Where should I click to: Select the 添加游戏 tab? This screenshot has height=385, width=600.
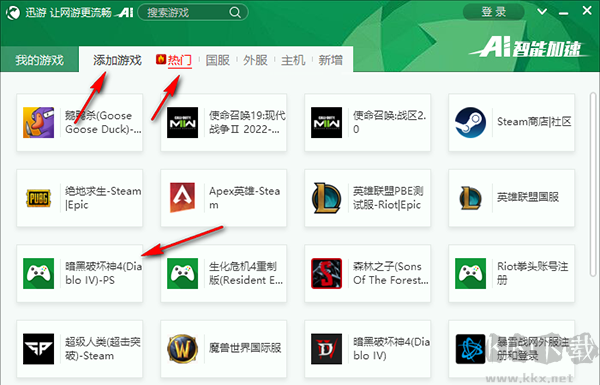[117, 60]
